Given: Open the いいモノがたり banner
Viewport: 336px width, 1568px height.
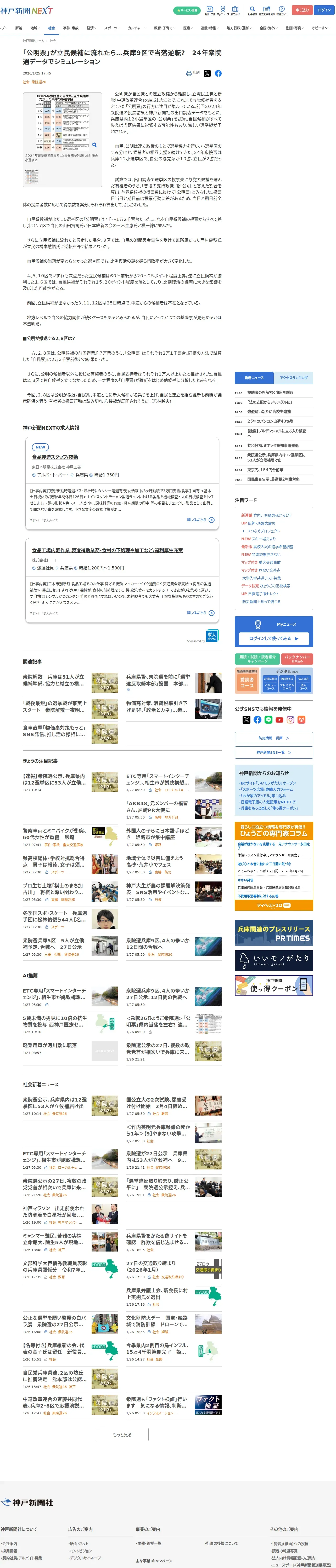Looking at the screenshot, I should tap(274, 960).
